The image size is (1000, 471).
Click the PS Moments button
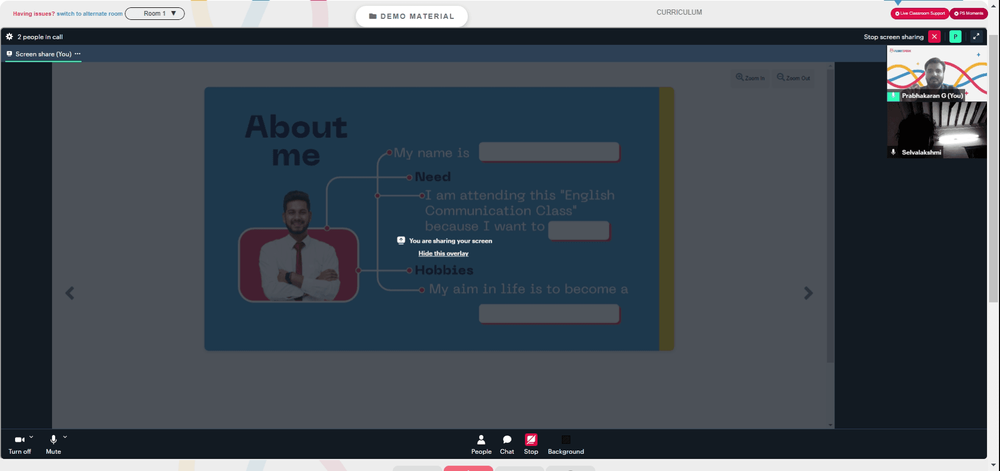968,13
